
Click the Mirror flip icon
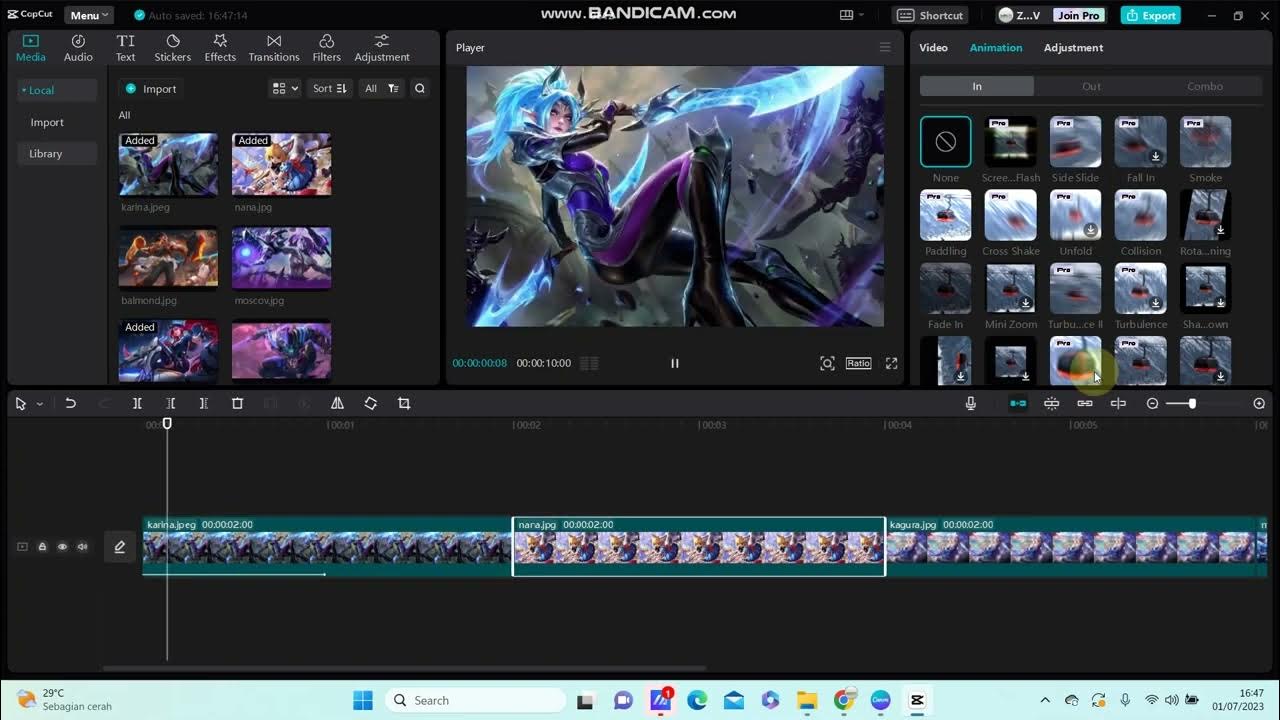337,403
